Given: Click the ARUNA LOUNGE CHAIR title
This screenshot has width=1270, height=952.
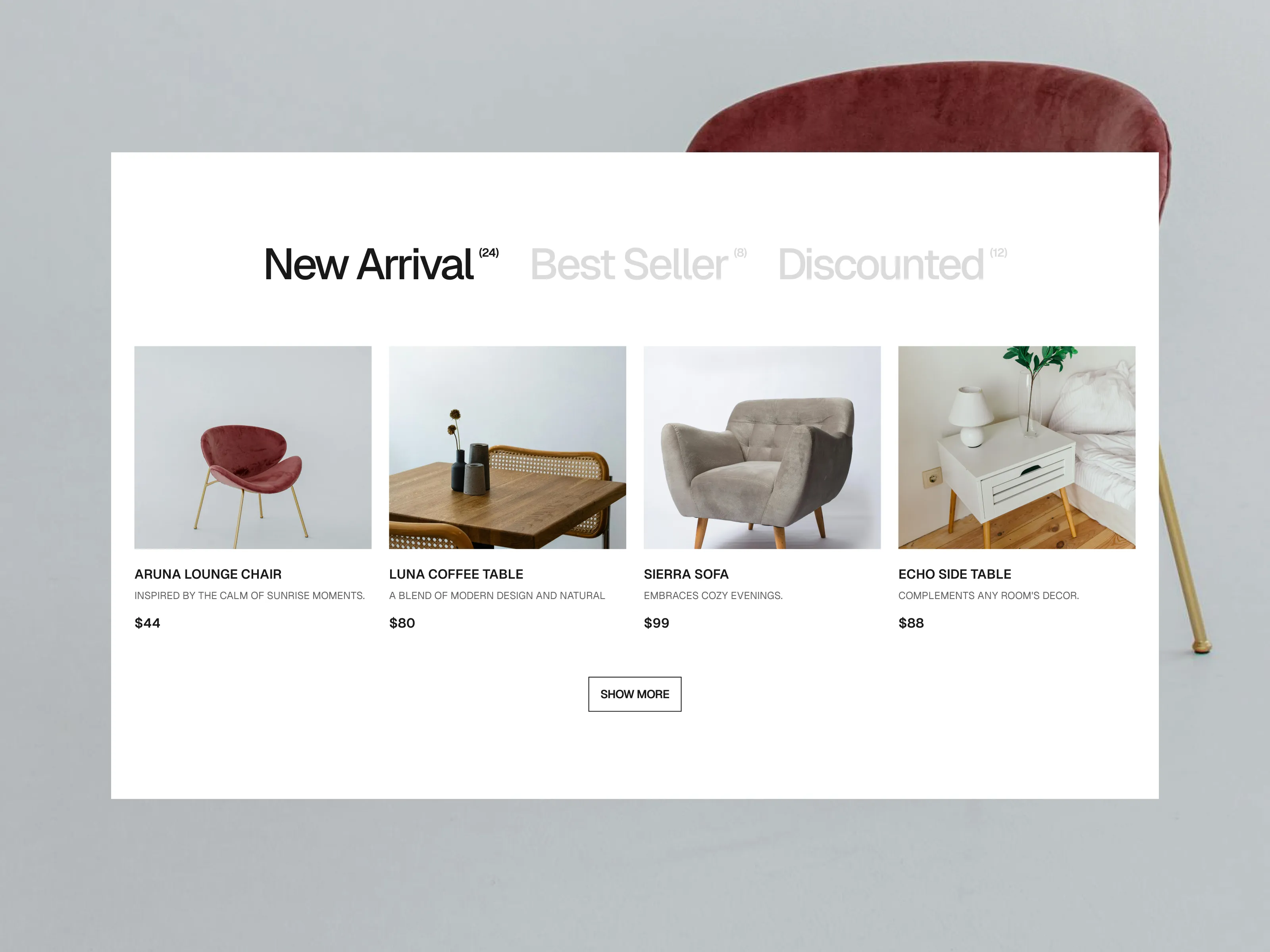Looking at the screenshot, I should pyautogui.click(x=208, y=574).
